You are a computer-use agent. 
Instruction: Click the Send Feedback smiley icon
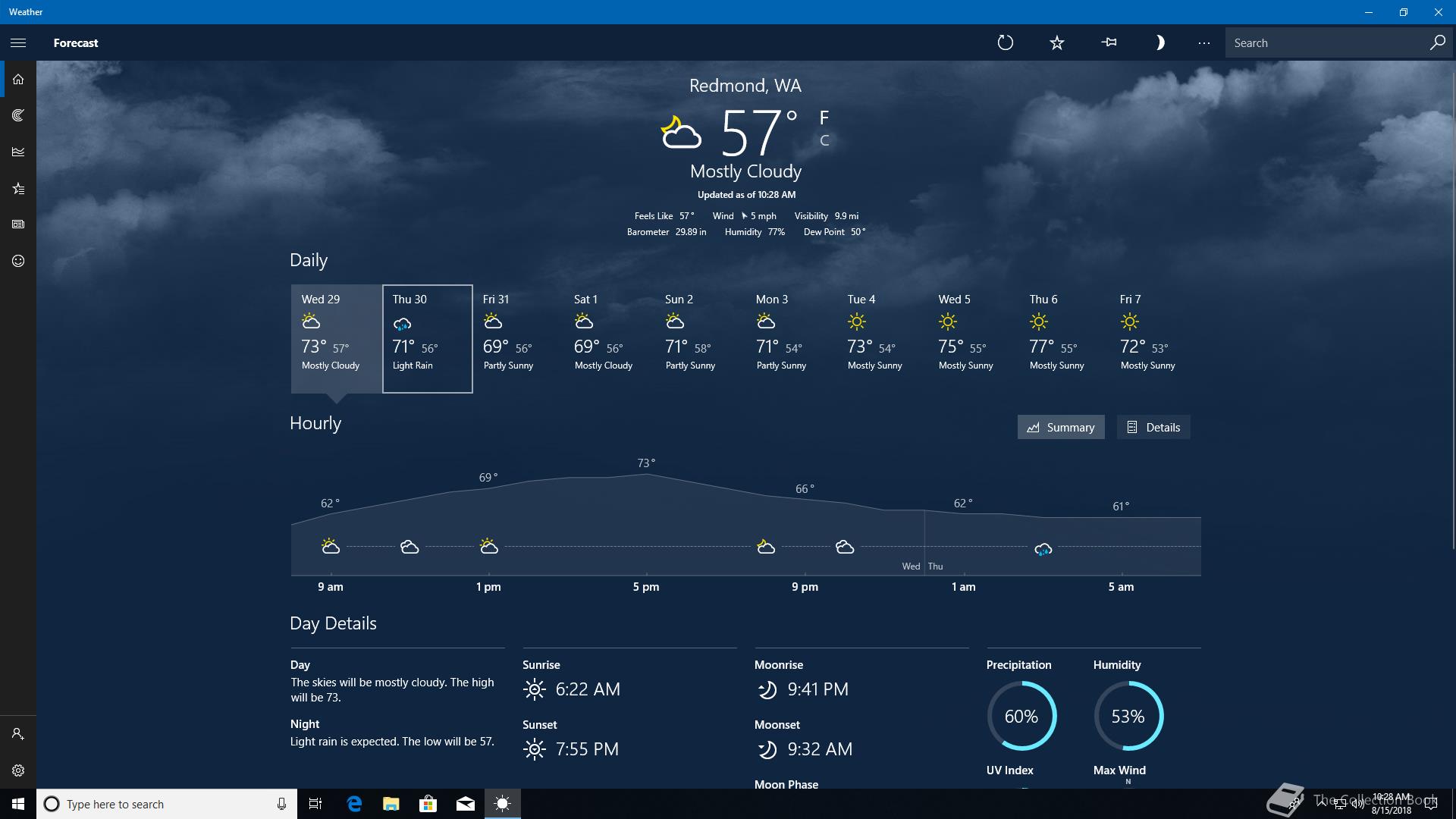(18, 261)
